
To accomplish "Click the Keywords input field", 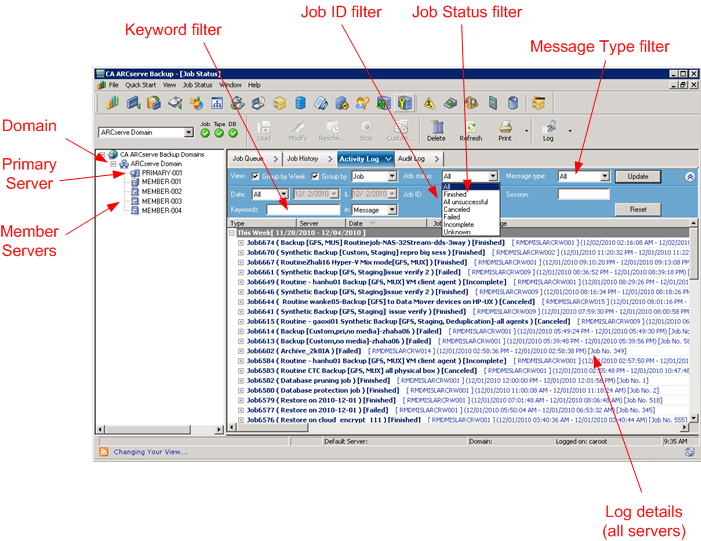I will point(303,210).
